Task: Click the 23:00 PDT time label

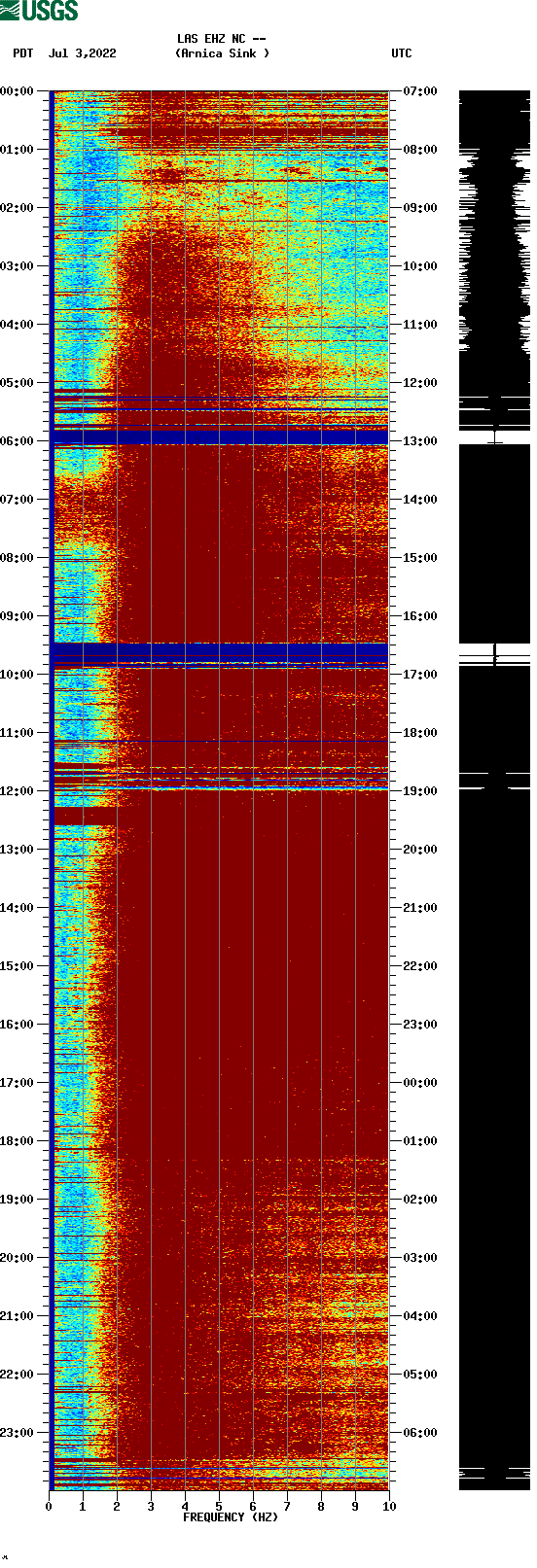Action: coord(17,1433)
